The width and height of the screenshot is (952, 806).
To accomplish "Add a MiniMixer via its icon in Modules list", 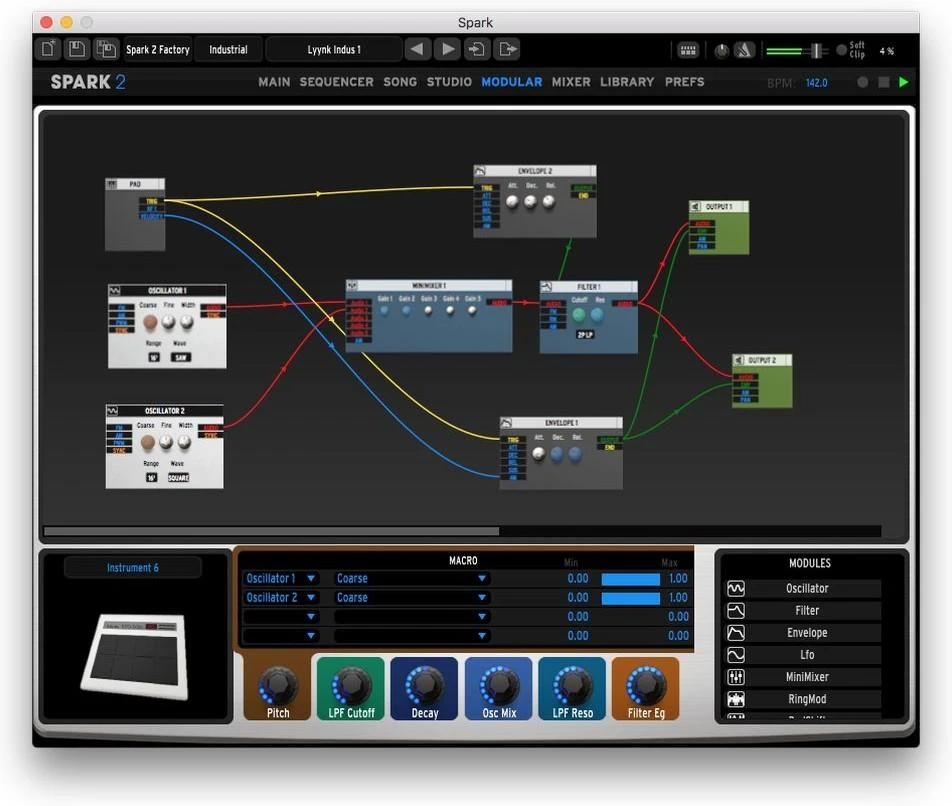I will tap(735, 677).
